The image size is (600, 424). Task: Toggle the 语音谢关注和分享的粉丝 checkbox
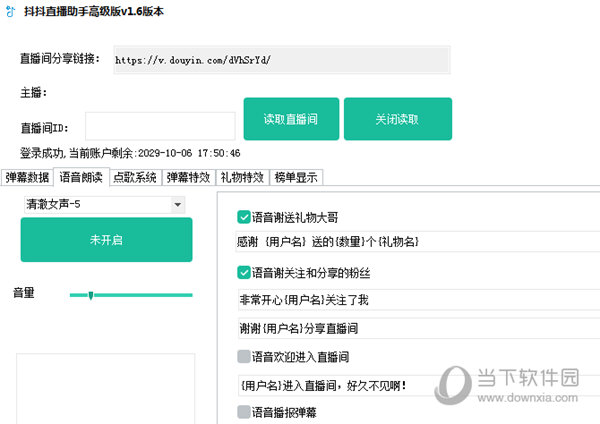click(244, 272)
